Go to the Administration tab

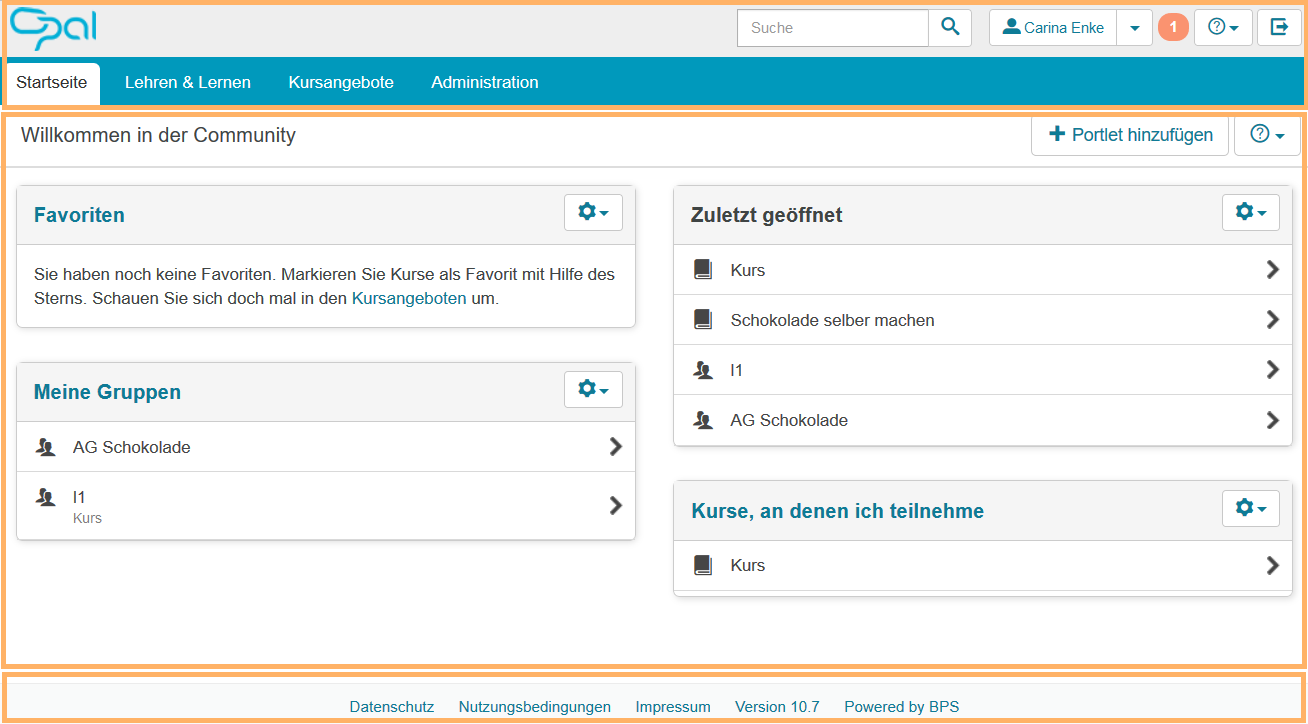pos(485,83)
